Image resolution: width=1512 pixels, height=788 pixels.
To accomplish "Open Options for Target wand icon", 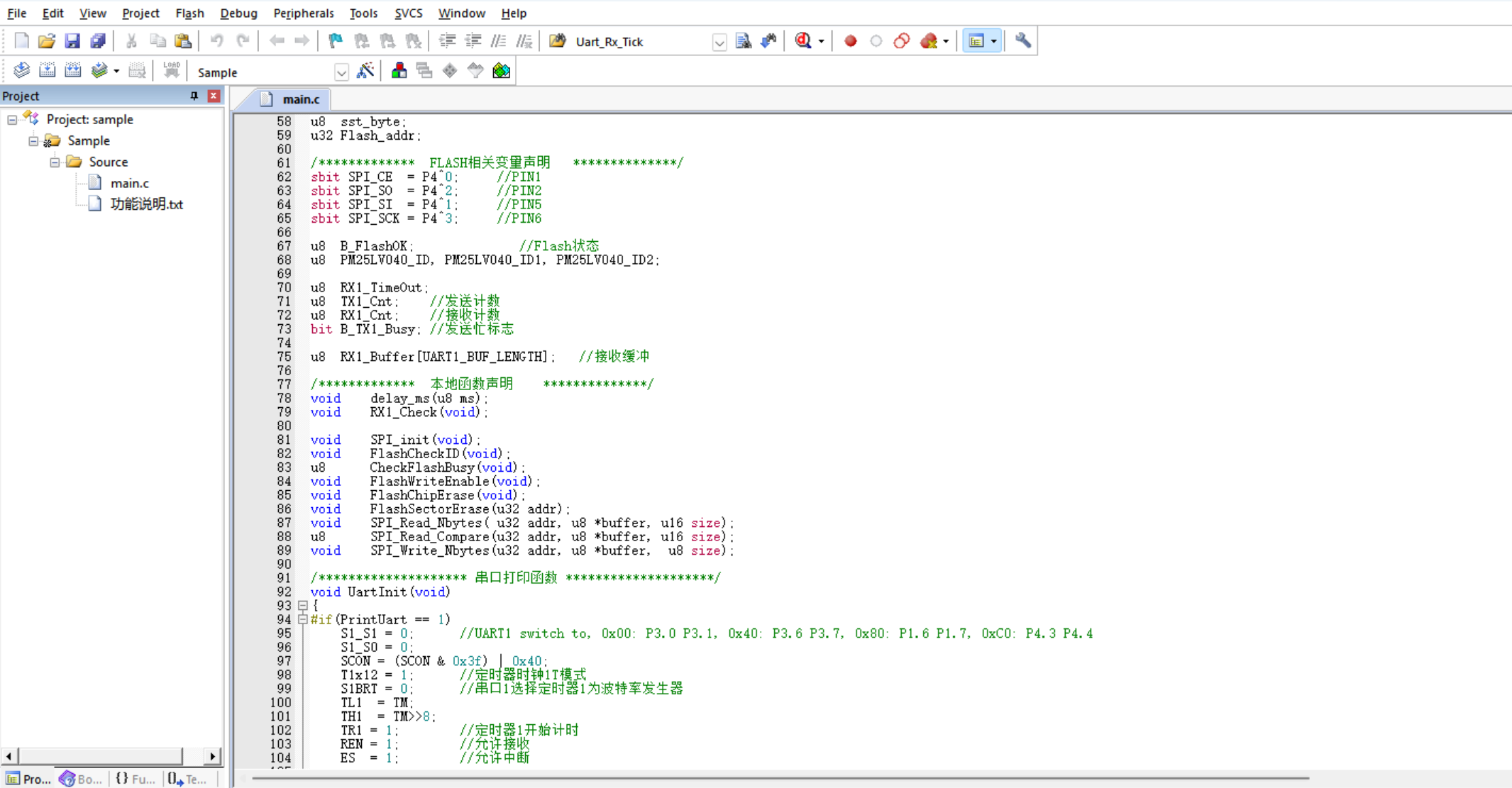I will [365, 71].
